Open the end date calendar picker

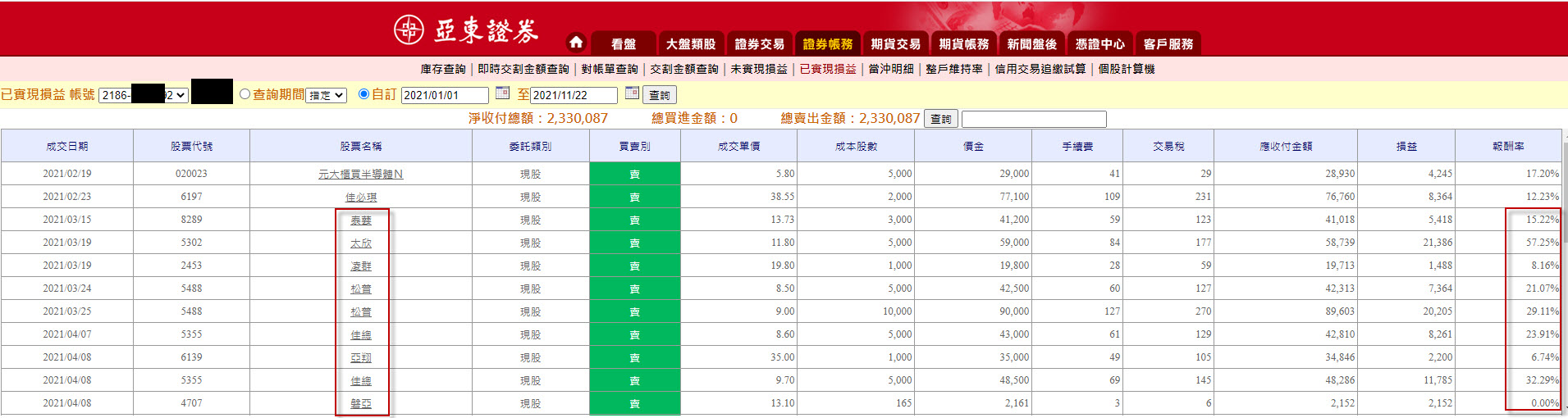click(x=632, y=93)
